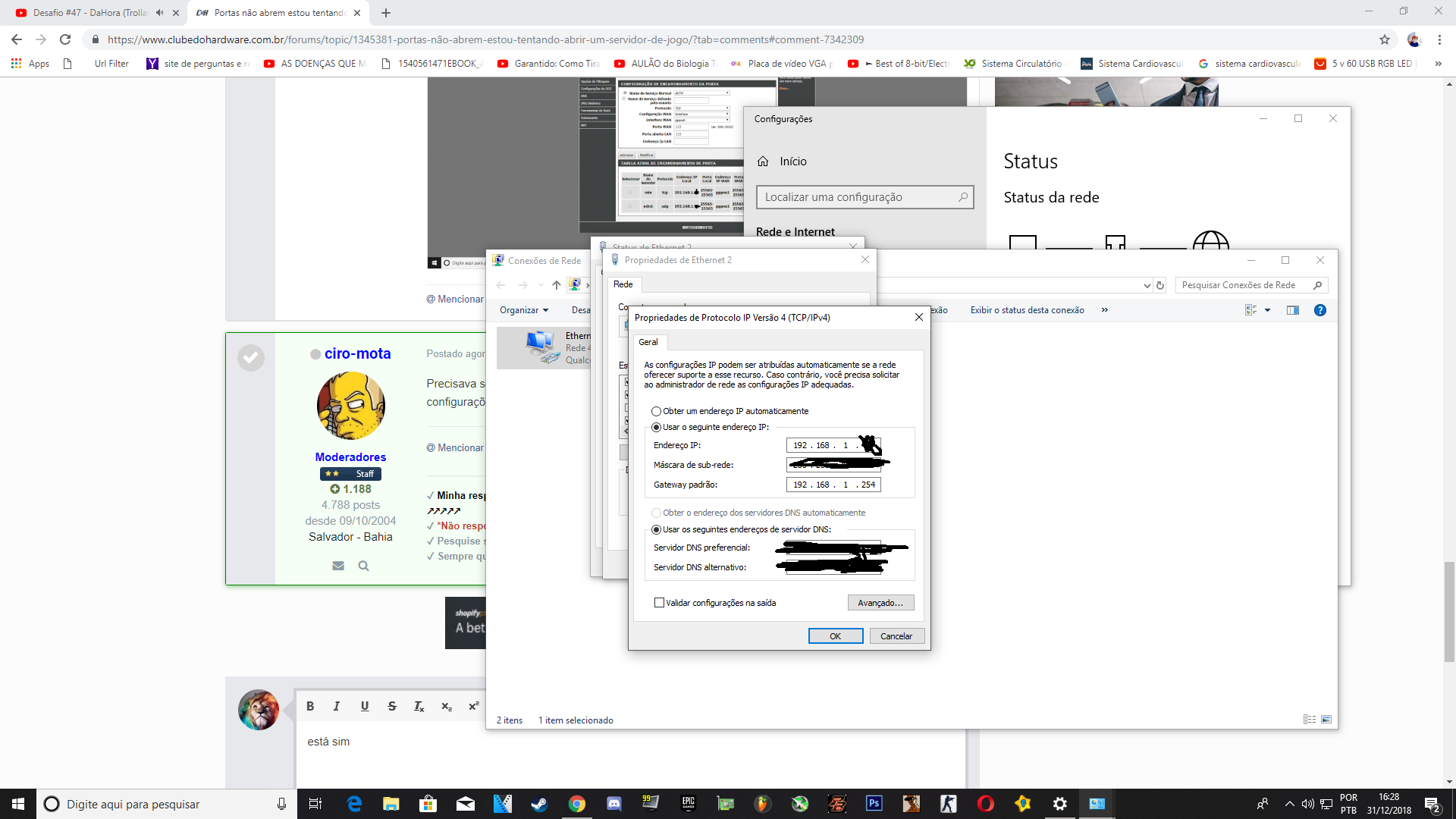
Task: Go up one level in Conexões de Rede
Action: pos(557,285)
